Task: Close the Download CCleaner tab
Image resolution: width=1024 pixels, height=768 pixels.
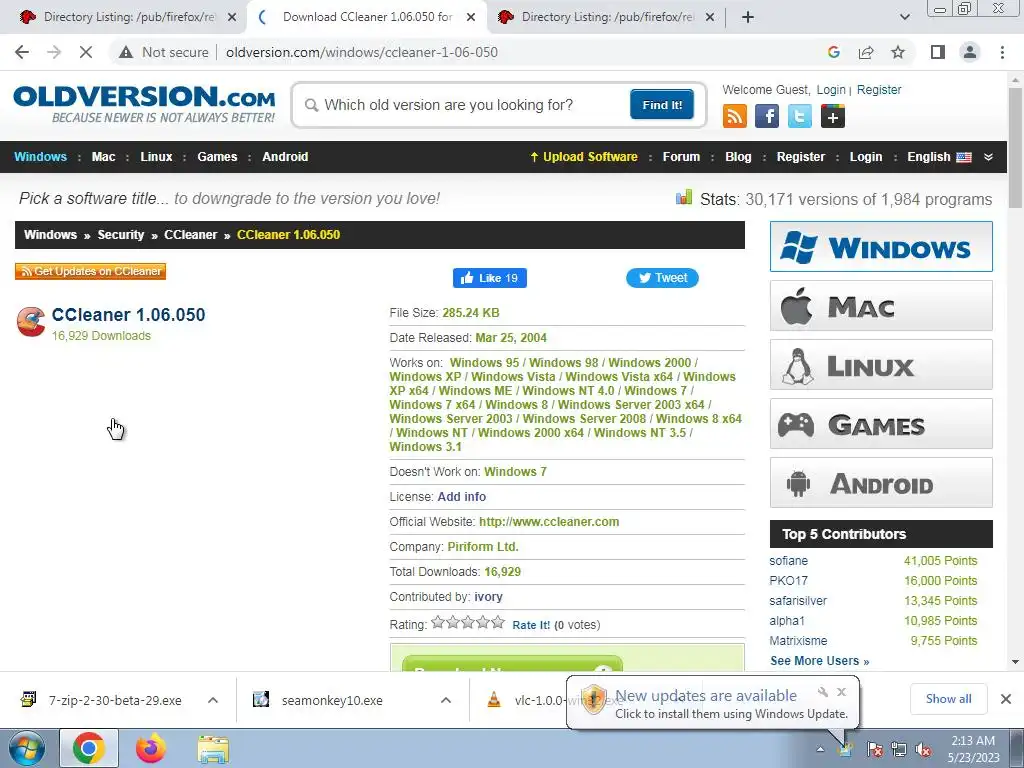Action: pos(470,17)
